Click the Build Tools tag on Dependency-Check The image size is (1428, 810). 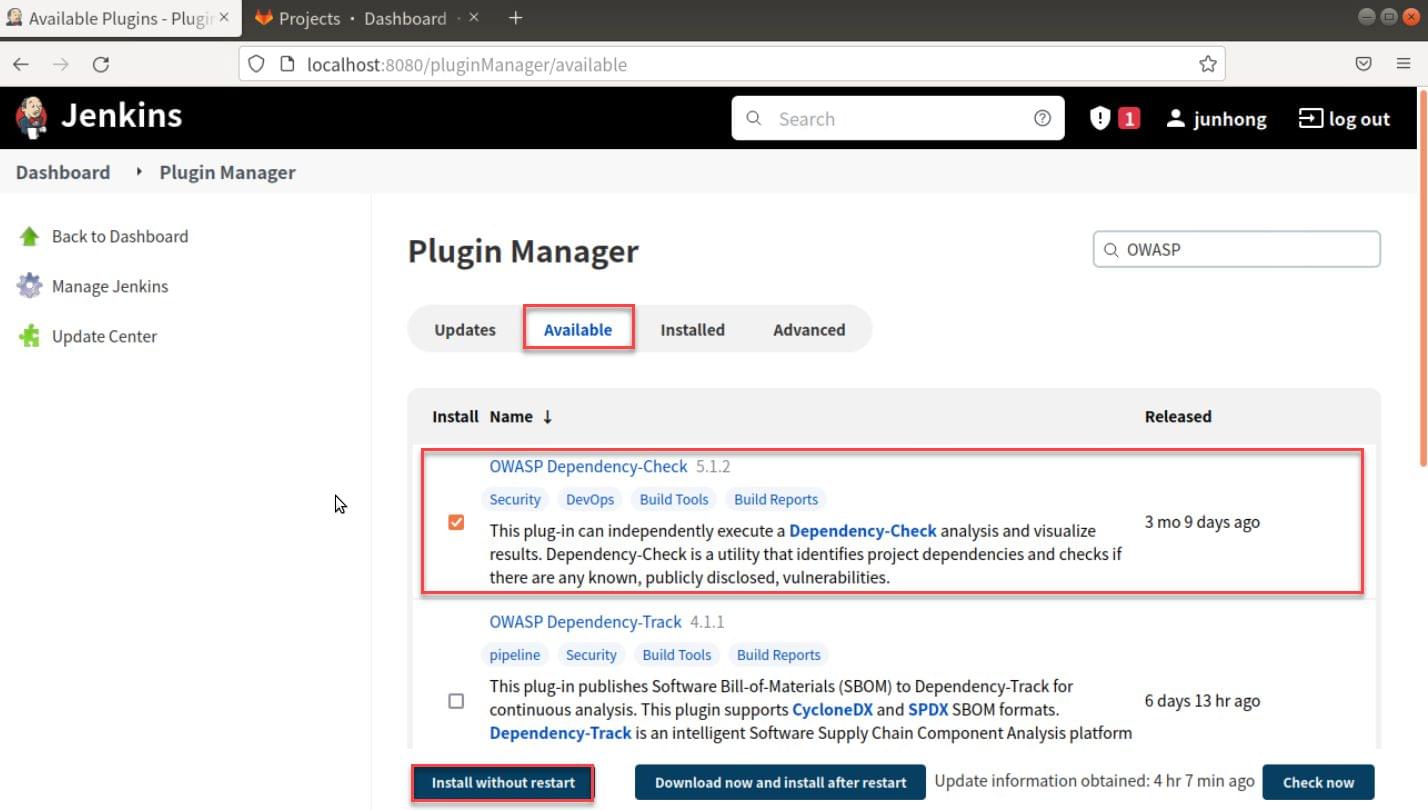pyautogui.click(x=674, y=499)
